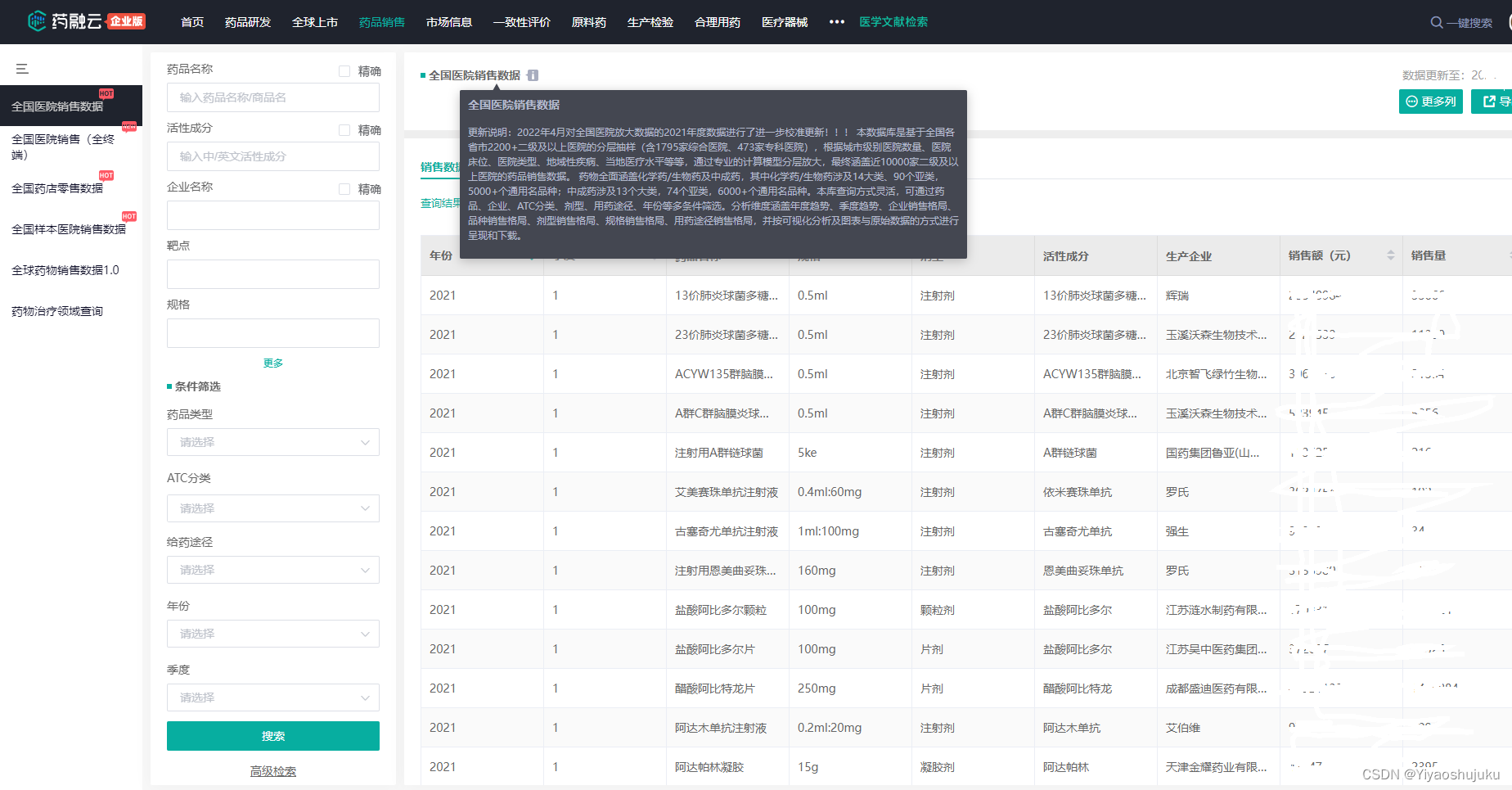
Task: Open 医疗器械 menu
Action: (785, 22)
